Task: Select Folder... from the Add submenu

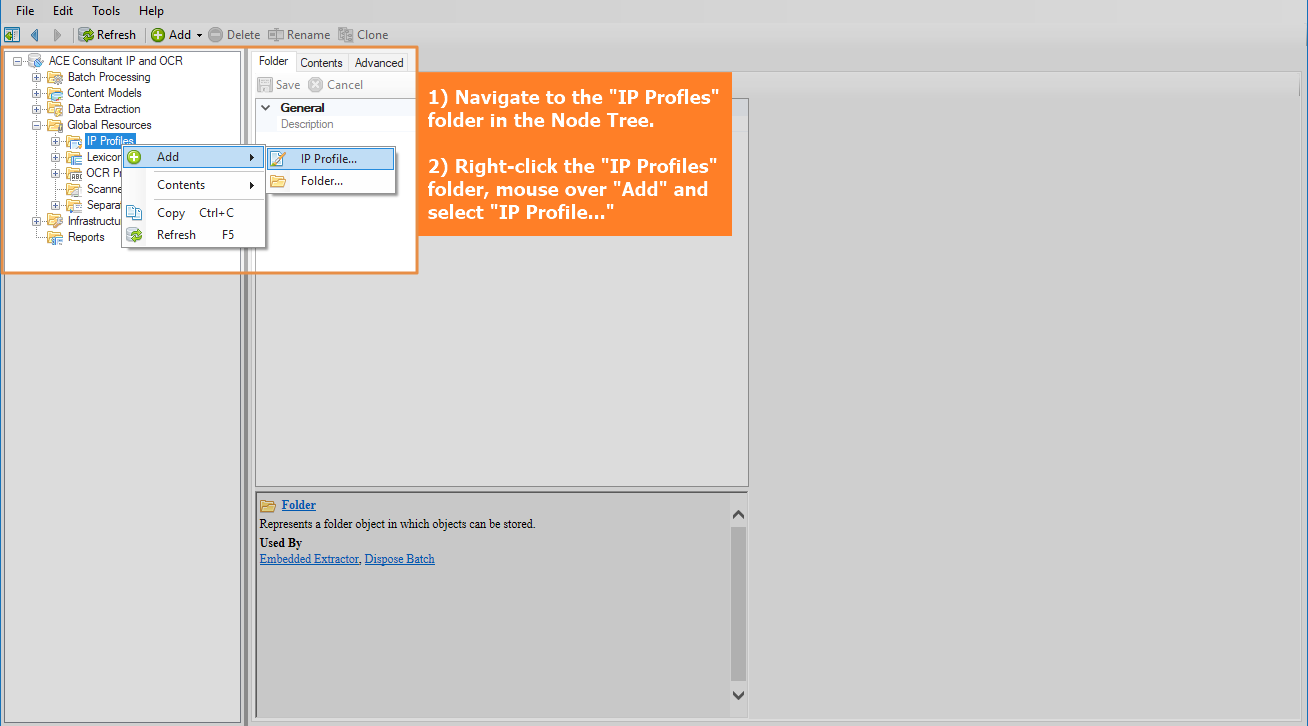Action: point(331,181)
